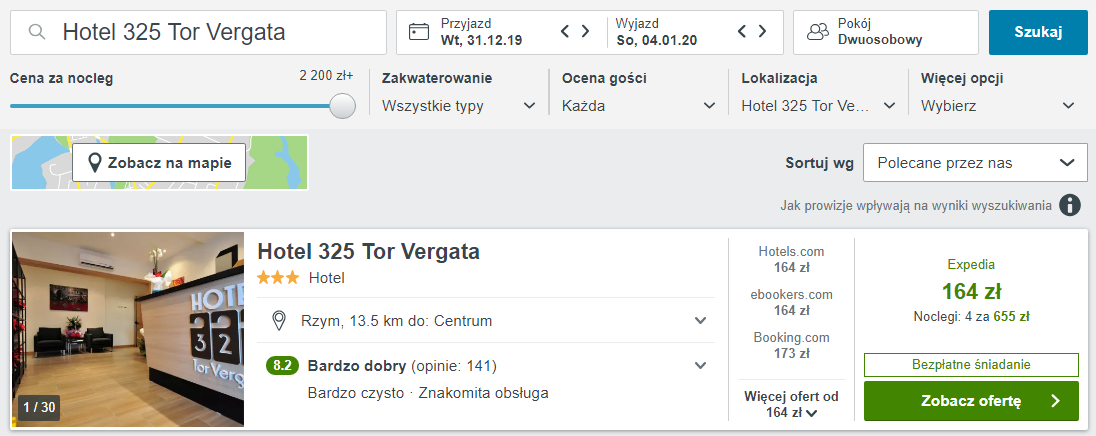Click the Szukaj search button

(1037, 32)
